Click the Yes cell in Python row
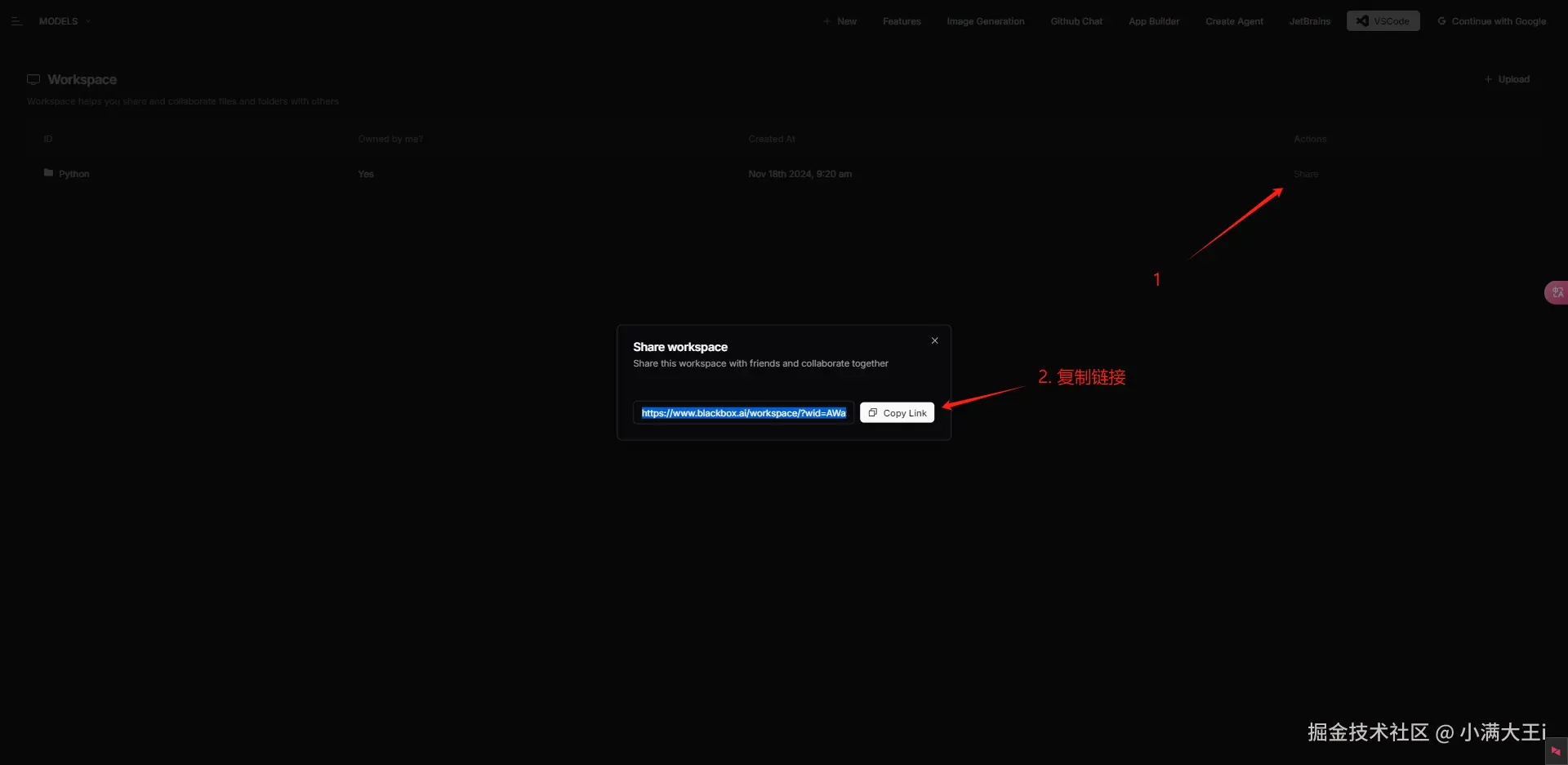 [366, 174]
